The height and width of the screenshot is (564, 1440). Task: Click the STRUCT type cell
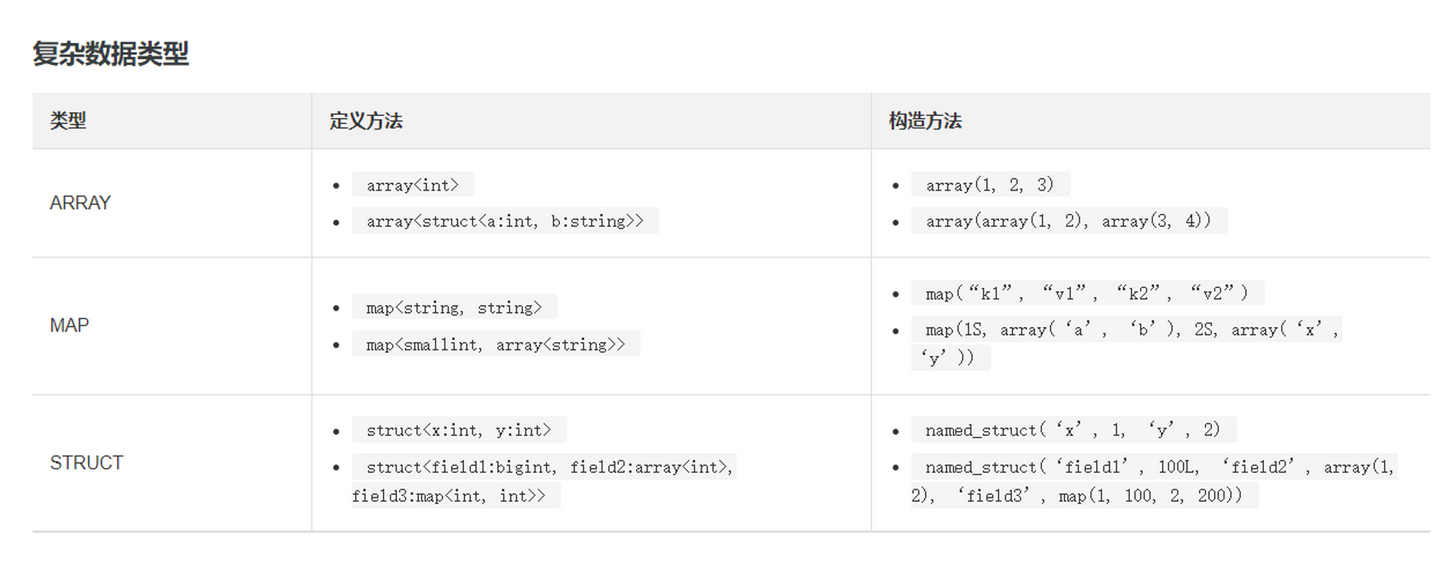[x=86, y=463]
